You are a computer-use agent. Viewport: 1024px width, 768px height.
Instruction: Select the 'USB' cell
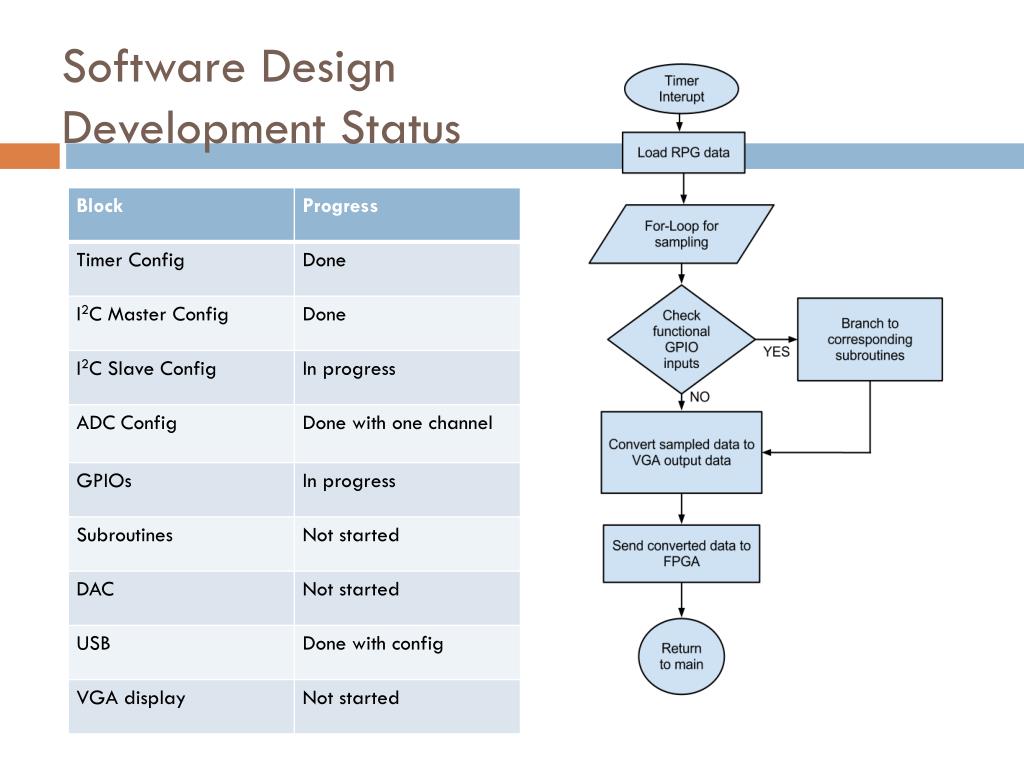[x=181, y=652]
